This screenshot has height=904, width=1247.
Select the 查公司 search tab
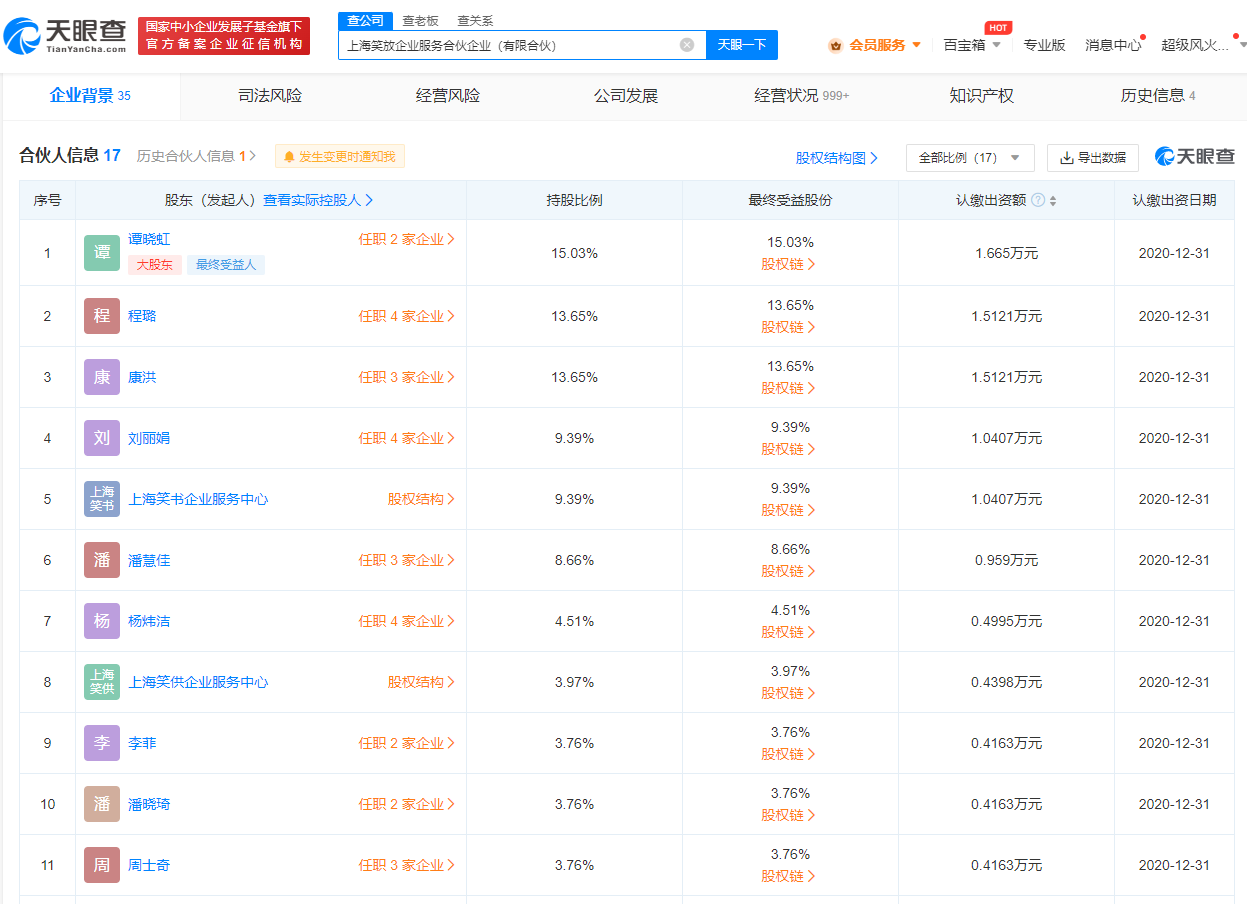pos(365,21)
